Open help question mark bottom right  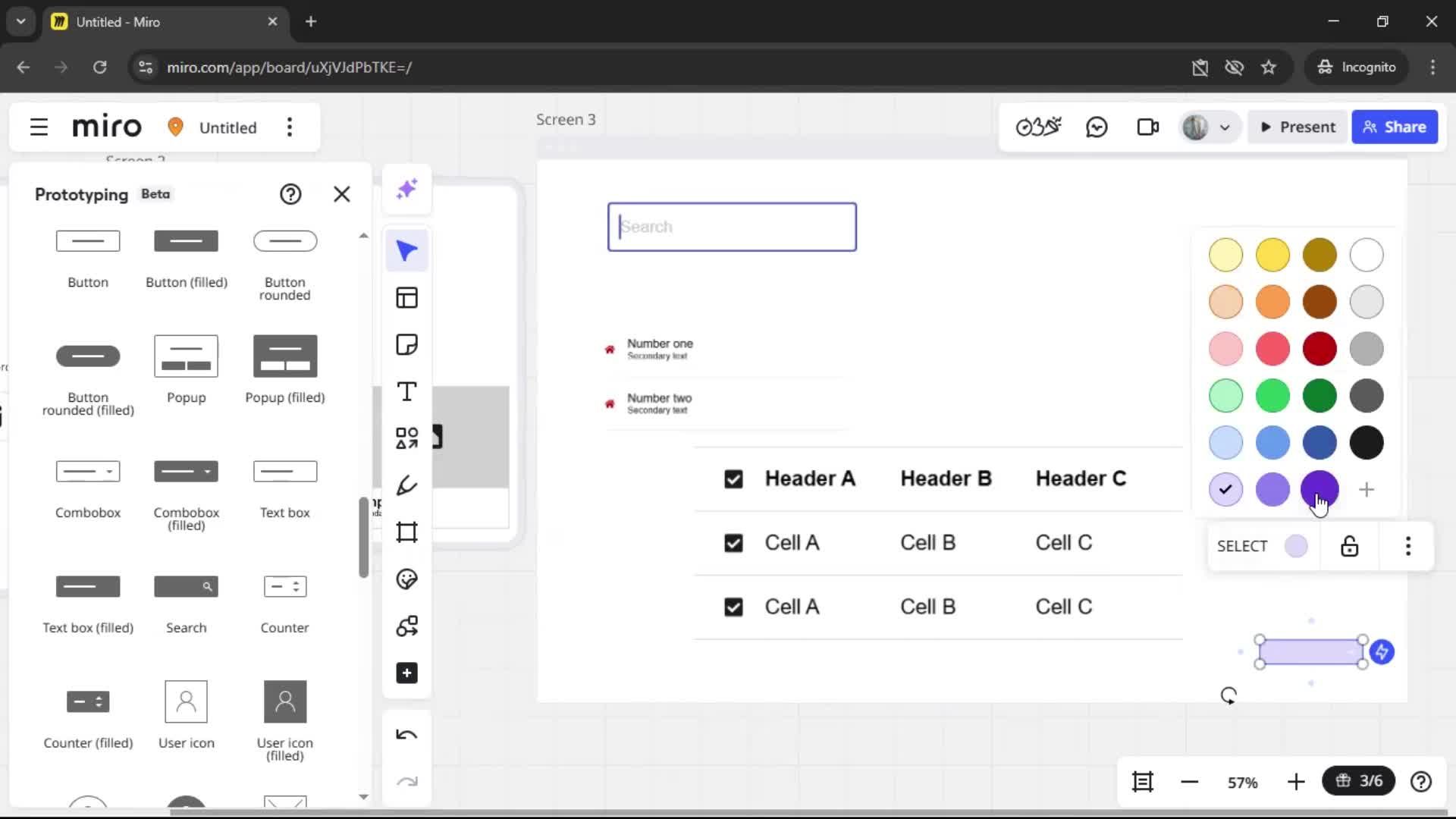1421,782
